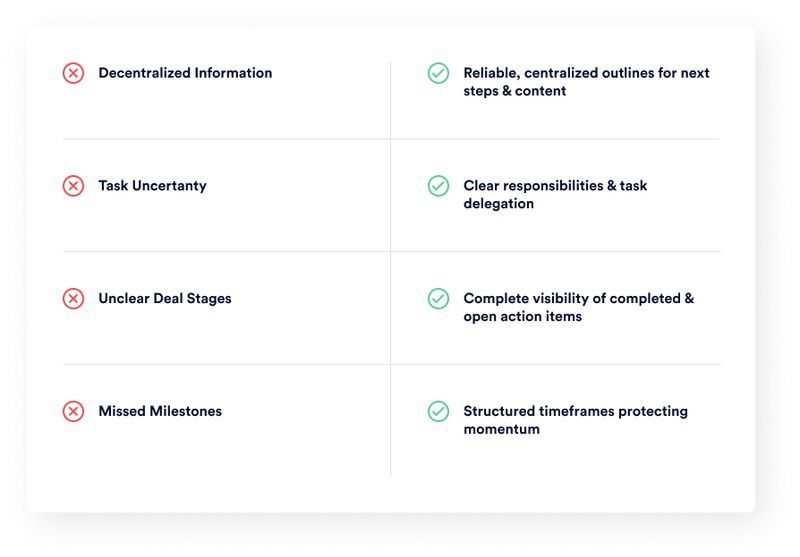Select the Missed Milestones label

point(160,411)
